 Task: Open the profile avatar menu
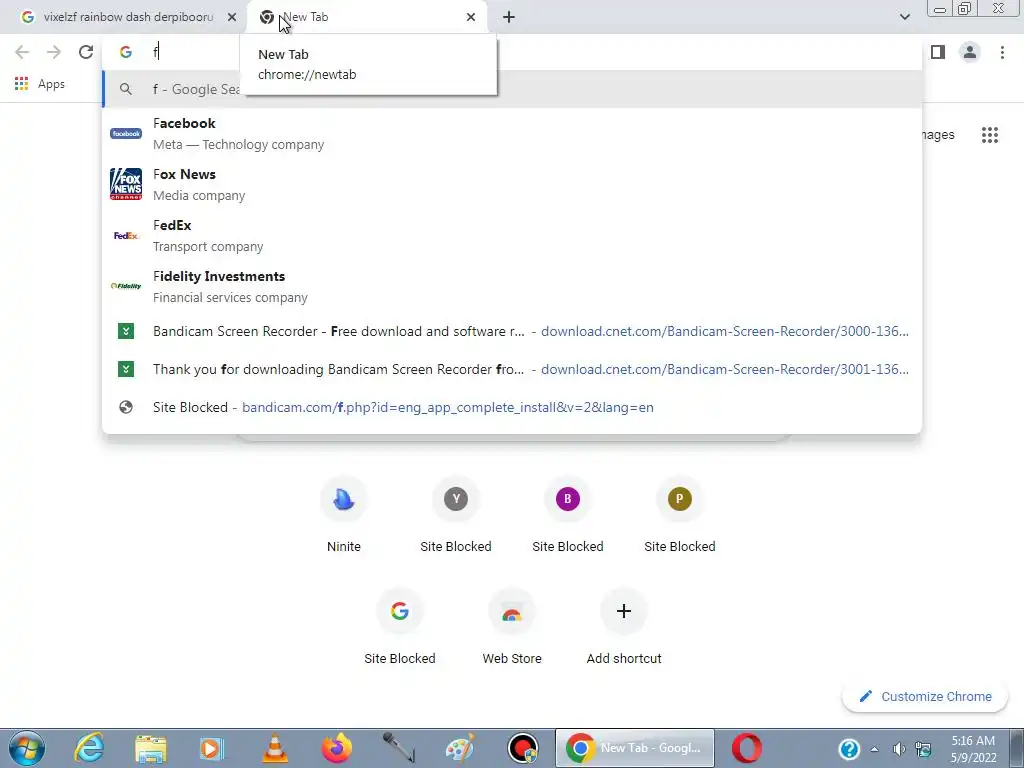tap(970, 52)
